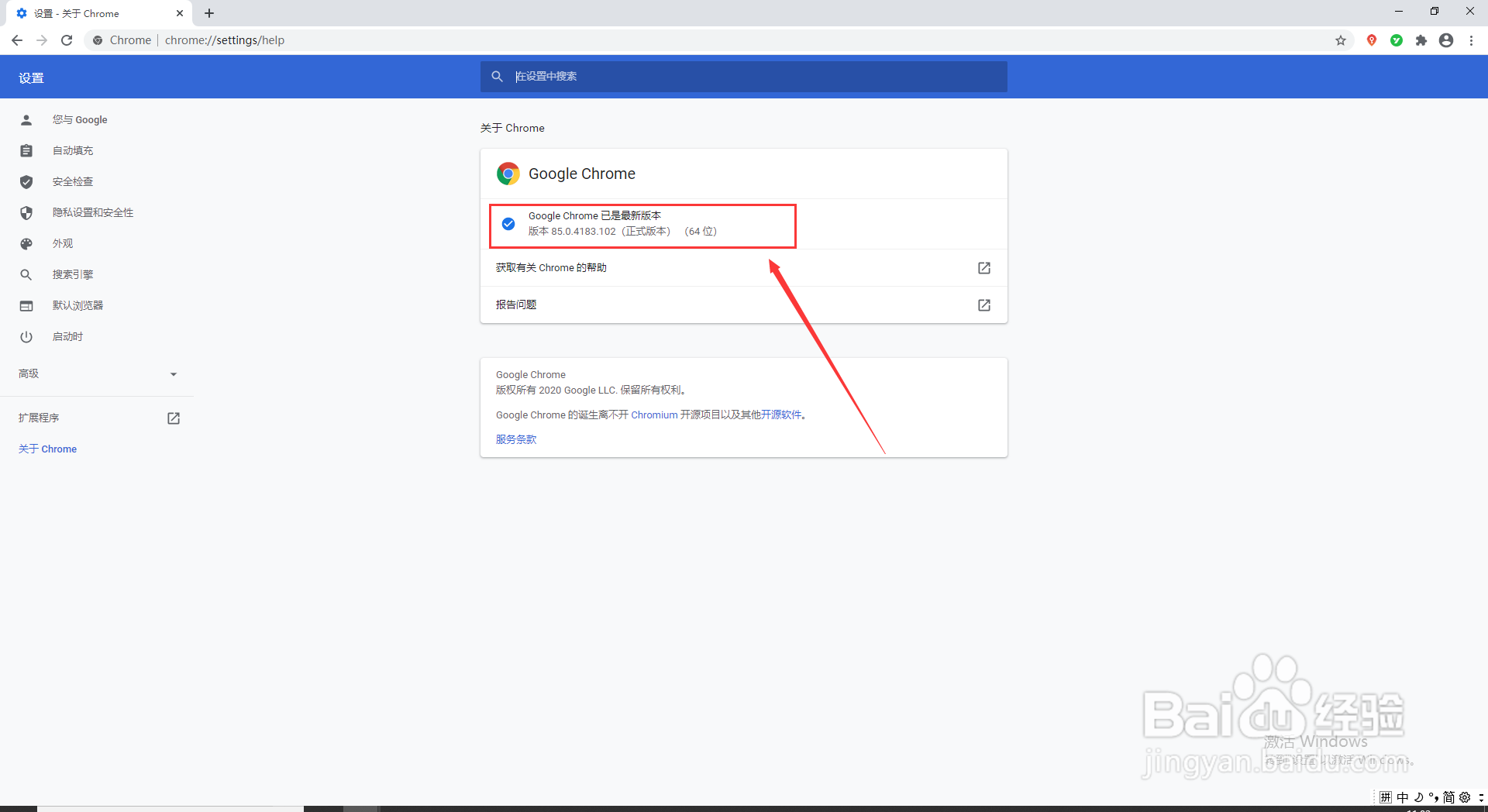Open the profile avatar menu
The width and height of the screenshot is (1488, 812).
1446,40
